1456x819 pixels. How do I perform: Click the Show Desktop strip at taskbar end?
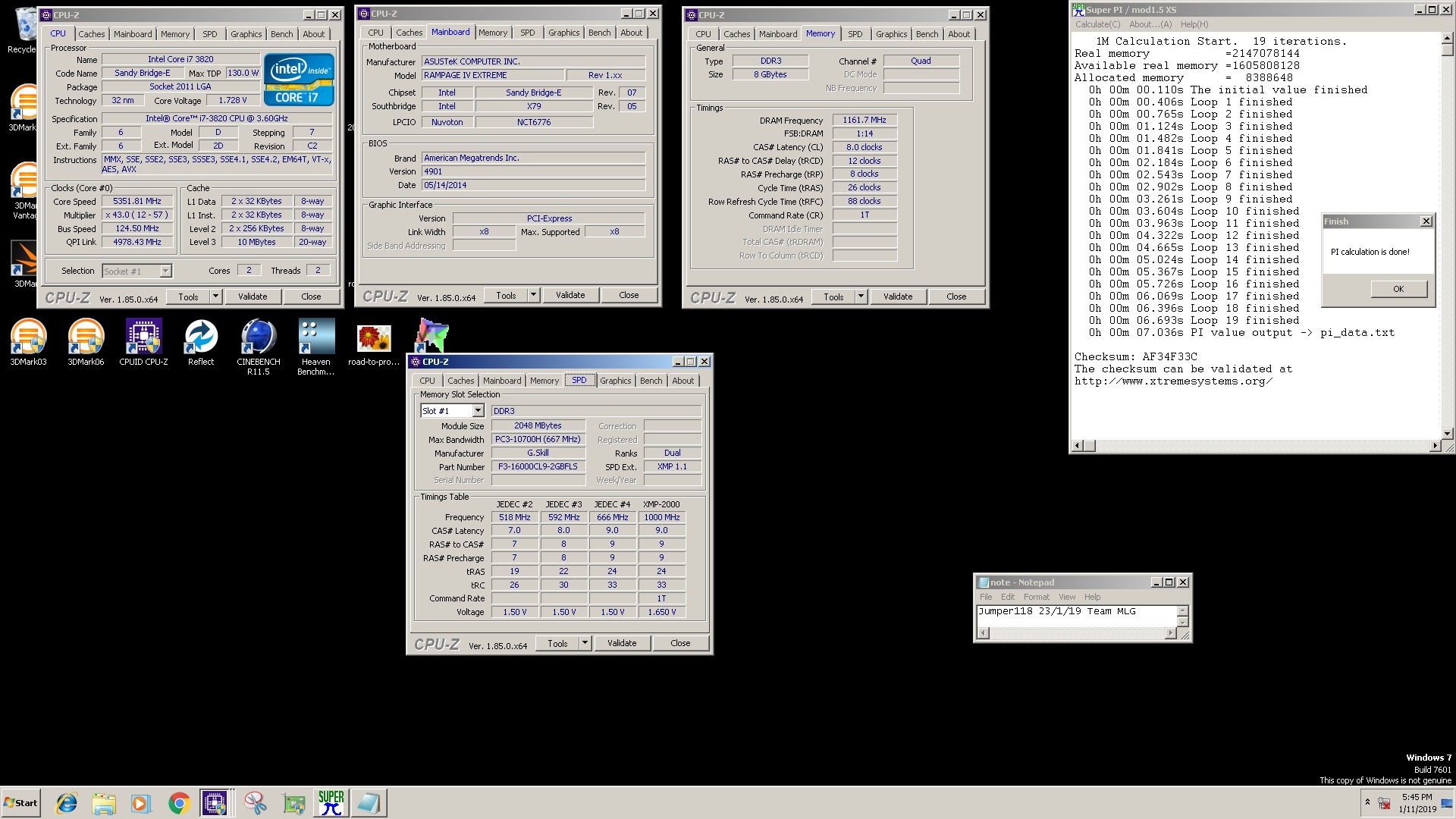[1448, 803]
